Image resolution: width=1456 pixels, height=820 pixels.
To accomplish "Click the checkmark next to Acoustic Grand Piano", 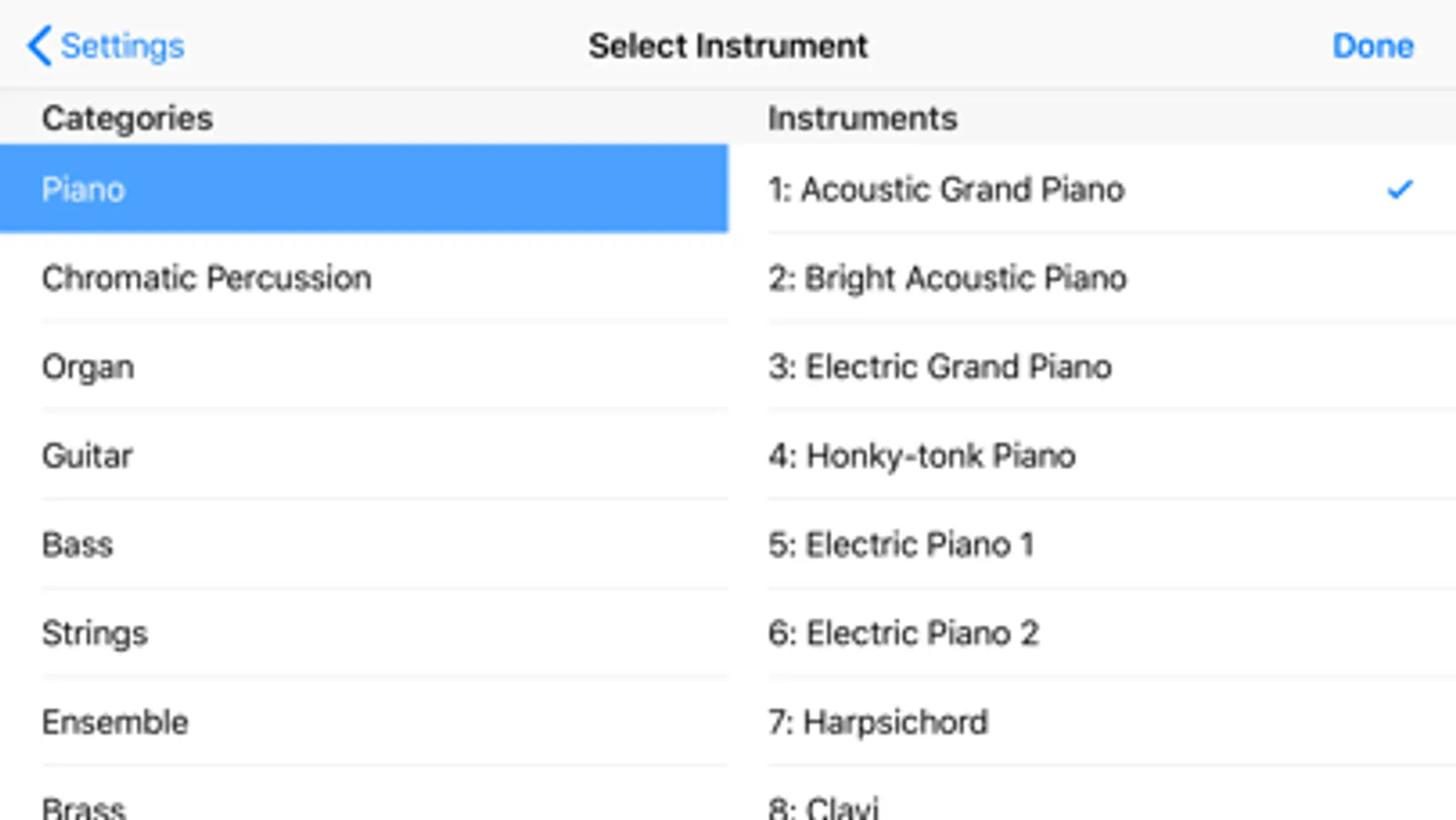I will [1400, 190].
